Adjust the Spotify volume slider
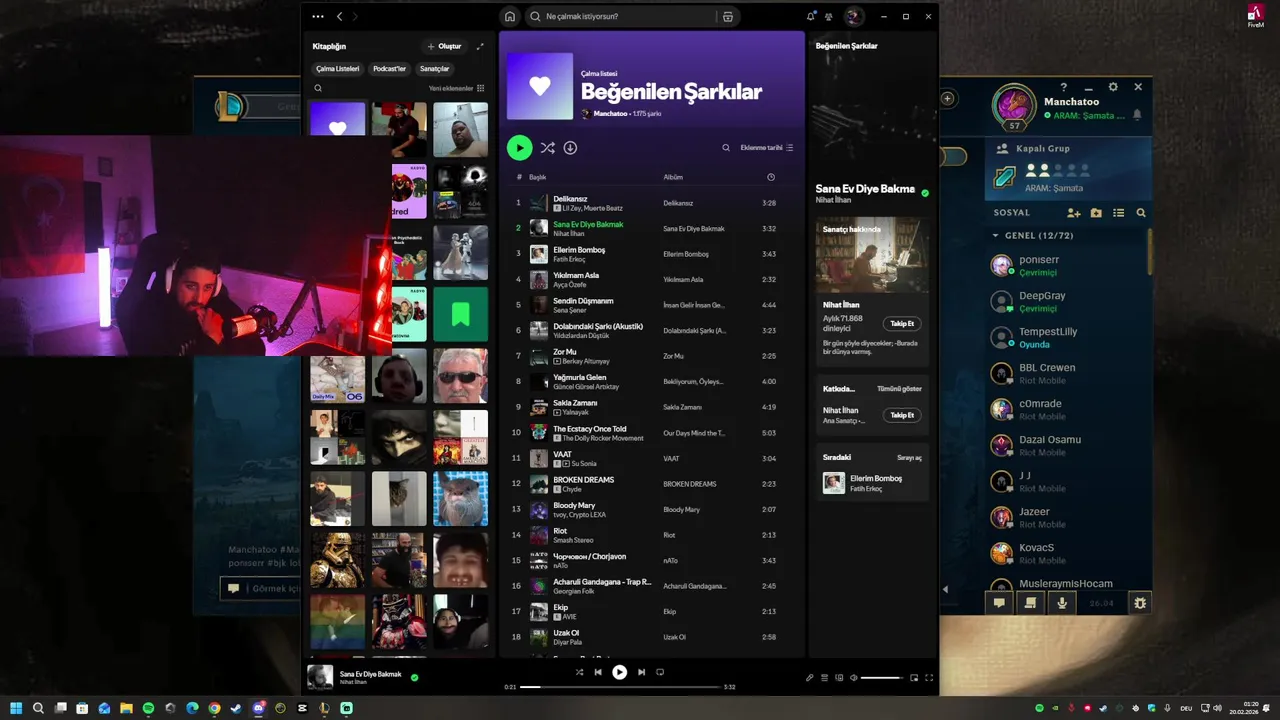The width and height of the screenshot is (1280, 720). pyautogui.click(x=881, y=678)
